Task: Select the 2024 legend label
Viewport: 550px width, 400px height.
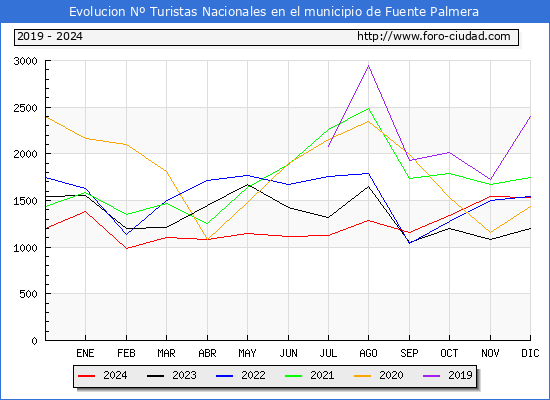Action: click(115, 375)
